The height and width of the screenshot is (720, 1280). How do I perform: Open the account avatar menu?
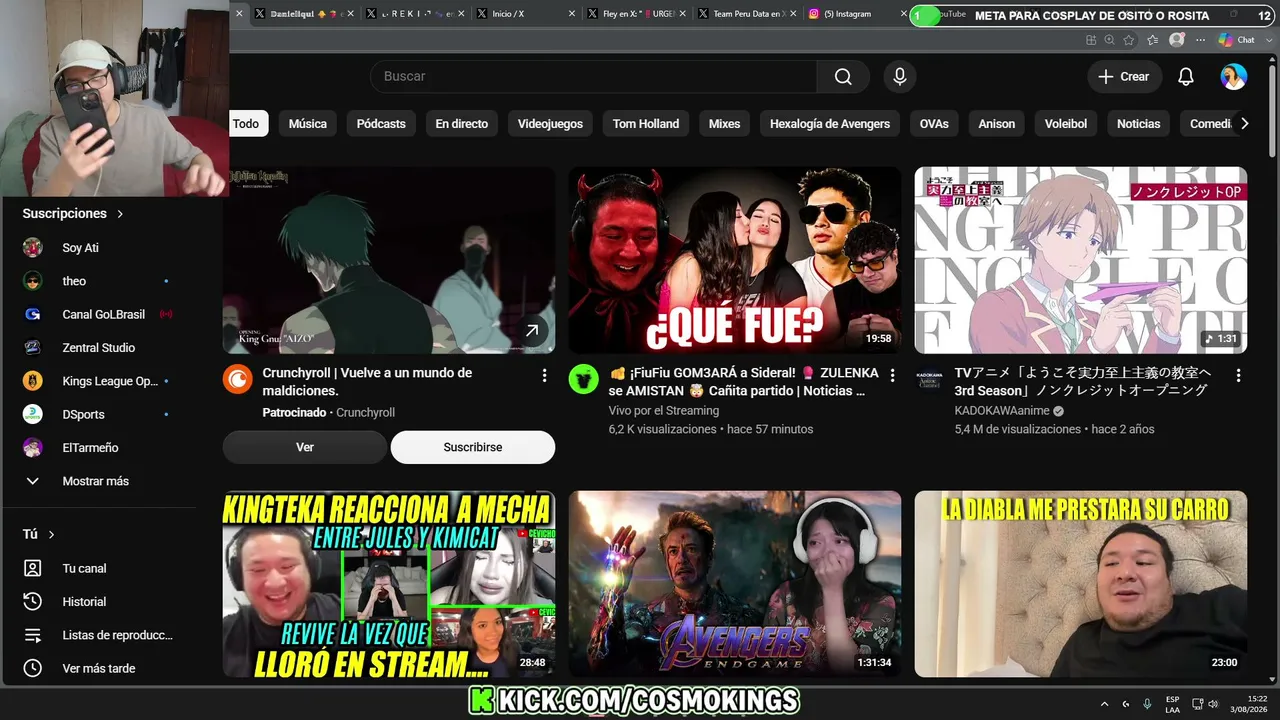point(1234,77)
